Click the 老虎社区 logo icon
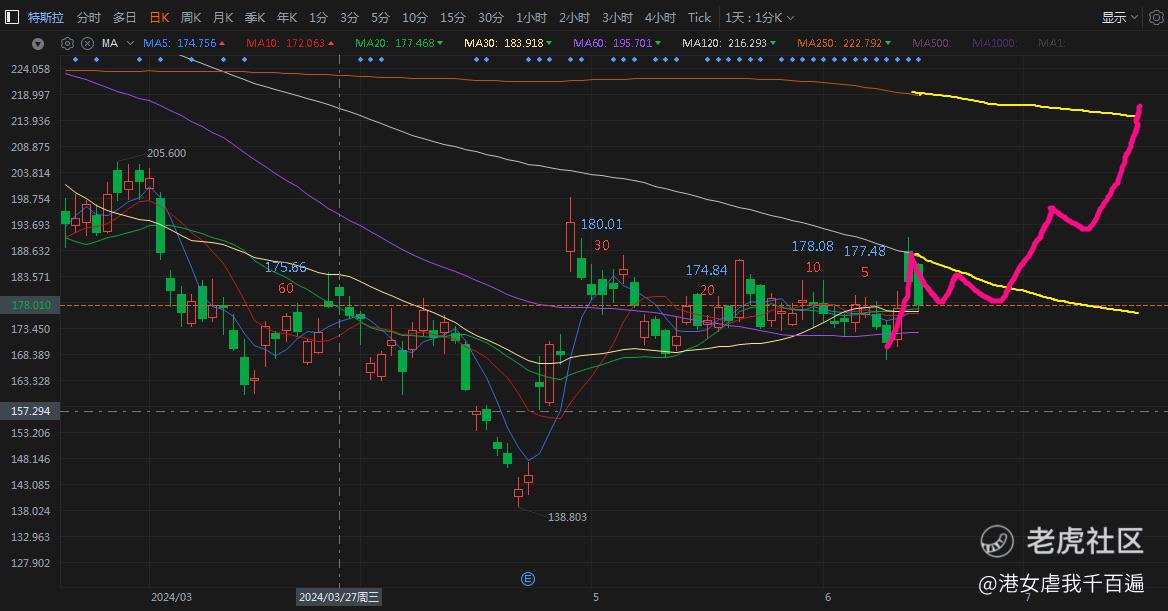This screenshot has width=1168, height=611. 996,541
